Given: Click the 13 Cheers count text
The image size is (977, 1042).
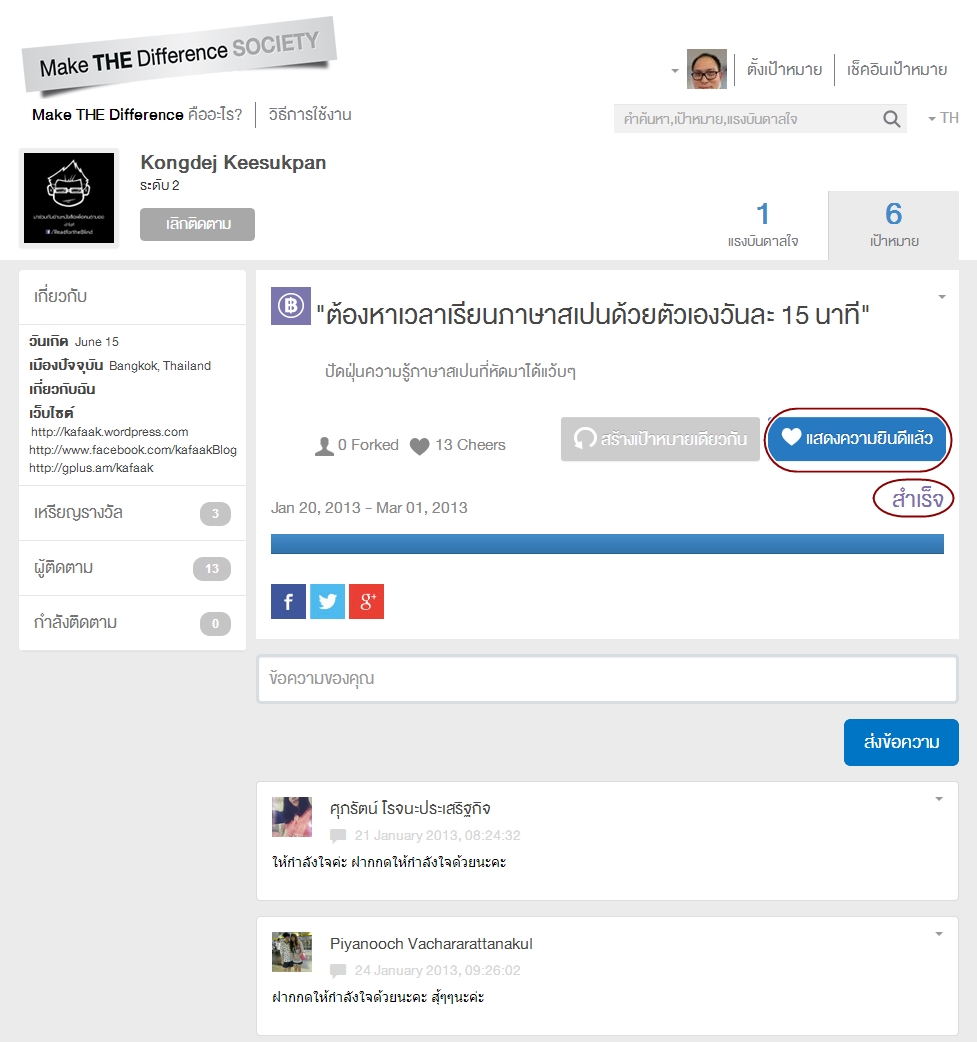Looking at the screenshot, I should point(471,445).
